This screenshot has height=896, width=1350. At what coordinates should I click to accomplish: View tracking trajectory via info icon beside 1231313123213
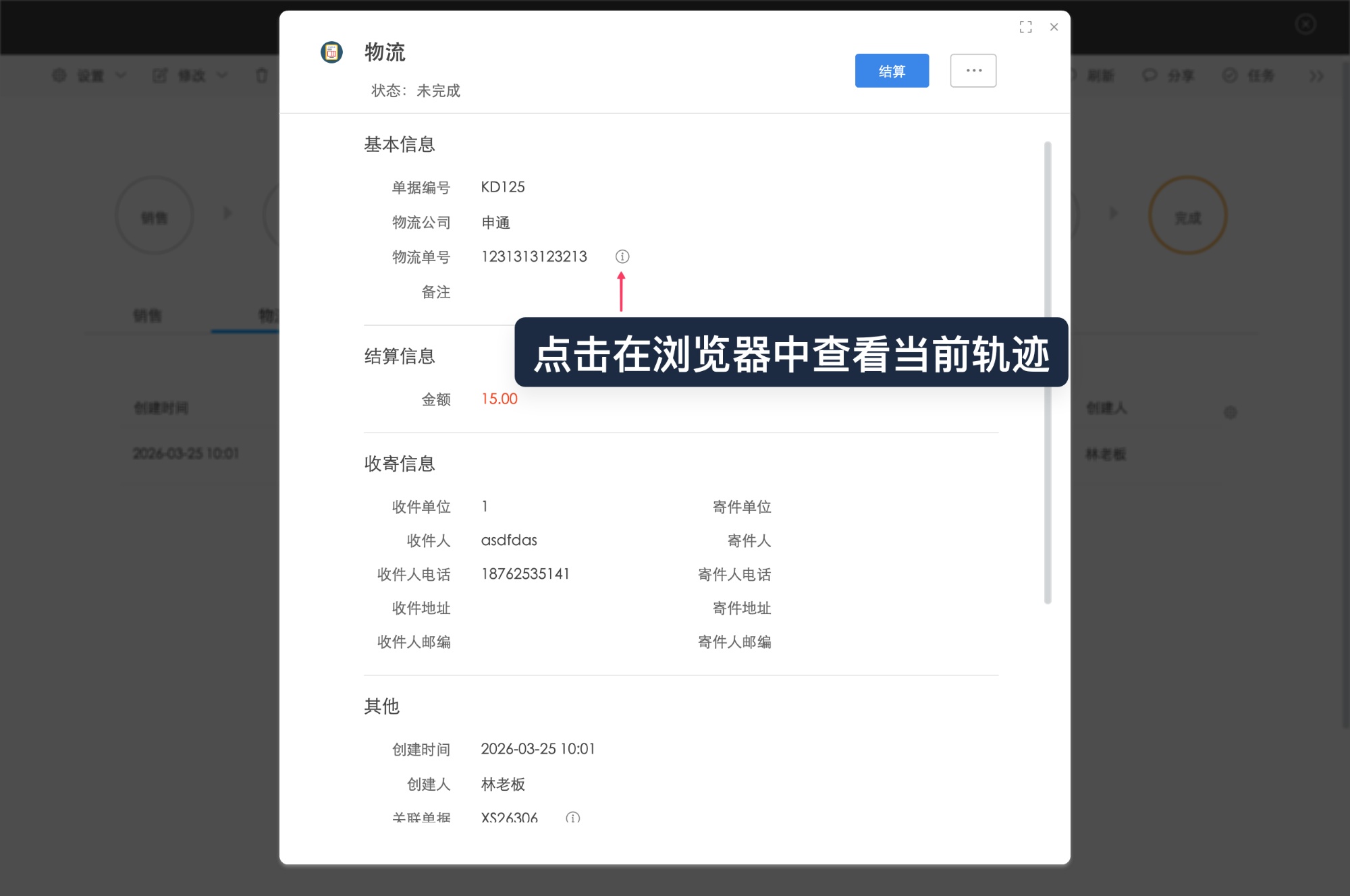tap(622, 256)
